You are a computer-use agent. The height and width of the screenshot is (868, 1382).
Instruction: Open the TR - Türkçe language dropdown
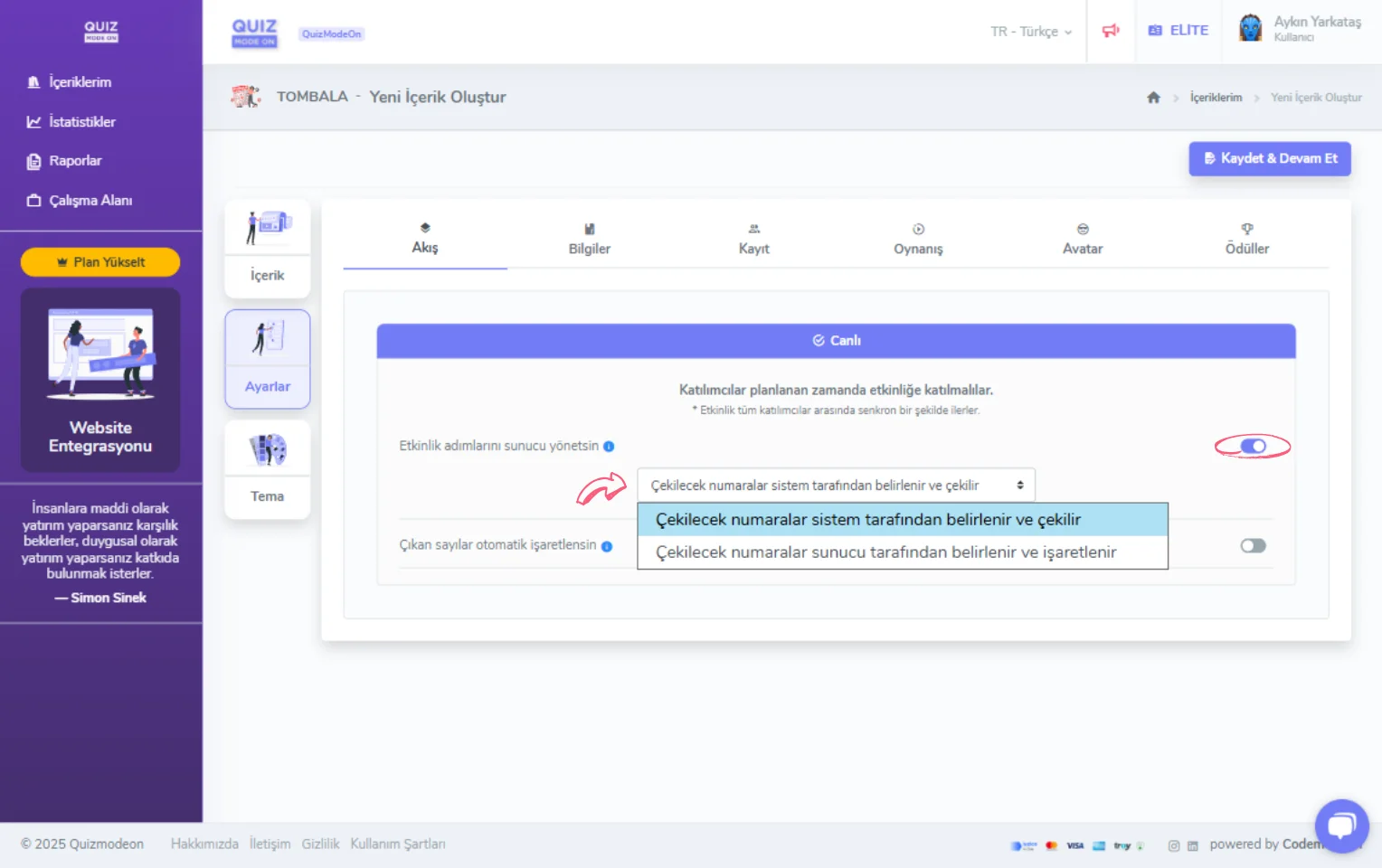pyautogui.click(x=1030, y=32)
